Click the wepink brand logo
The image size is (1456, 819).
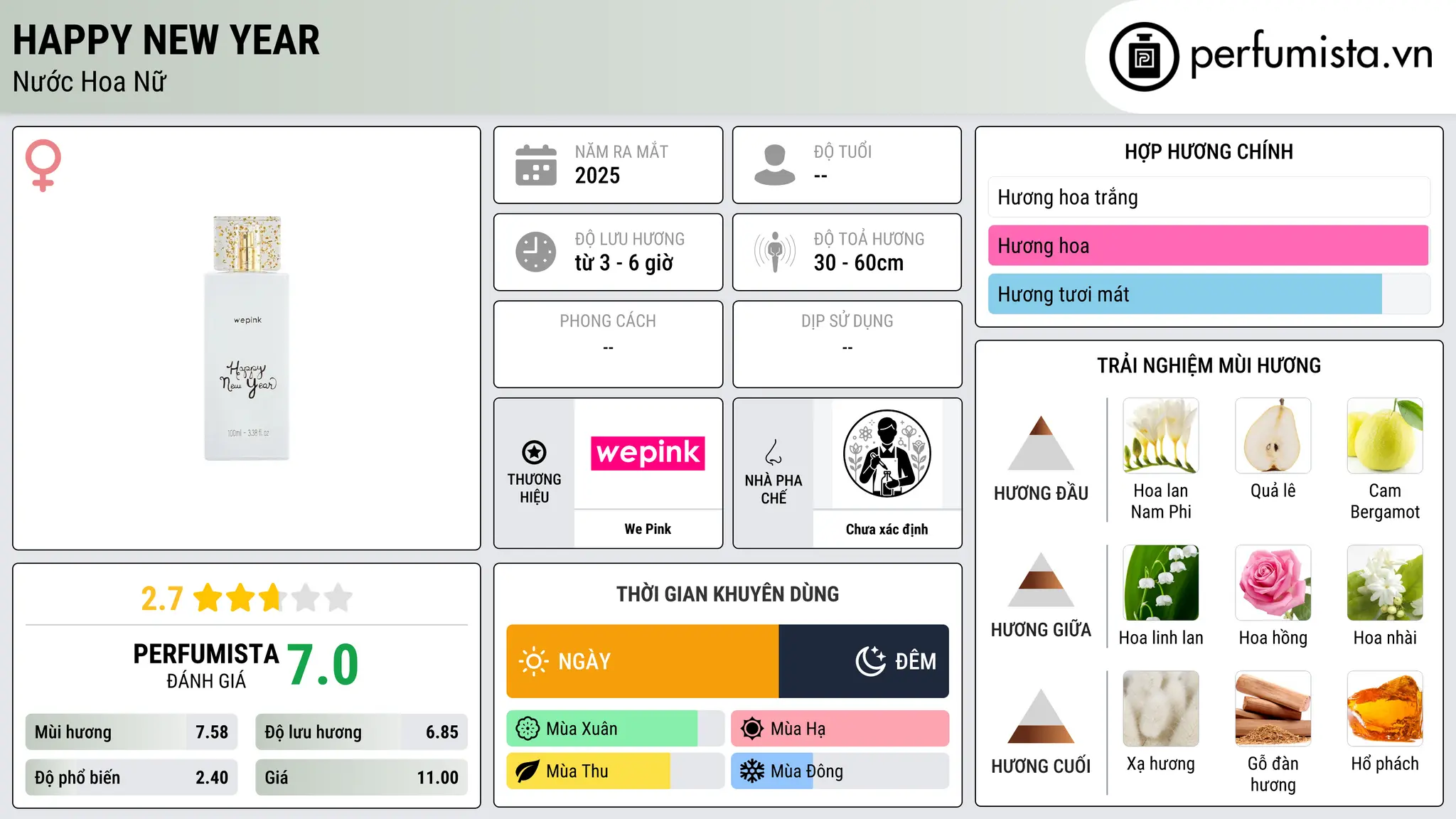coord(648,454)
